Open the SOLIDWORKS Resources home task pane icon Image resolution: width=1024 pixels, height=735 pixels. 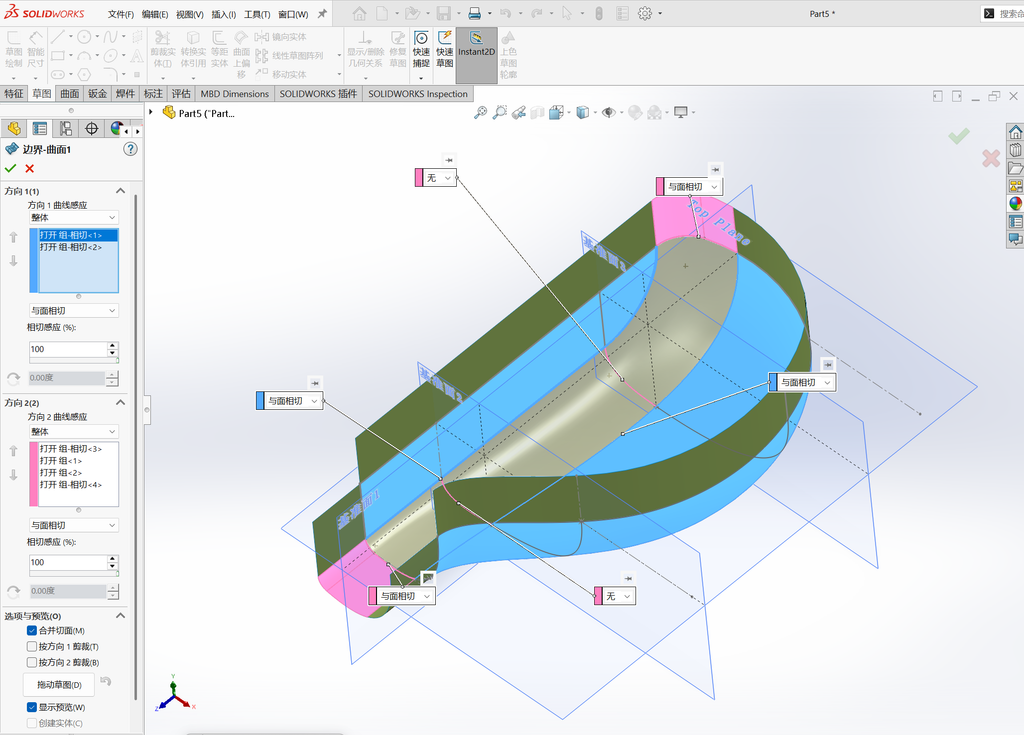1015,133
